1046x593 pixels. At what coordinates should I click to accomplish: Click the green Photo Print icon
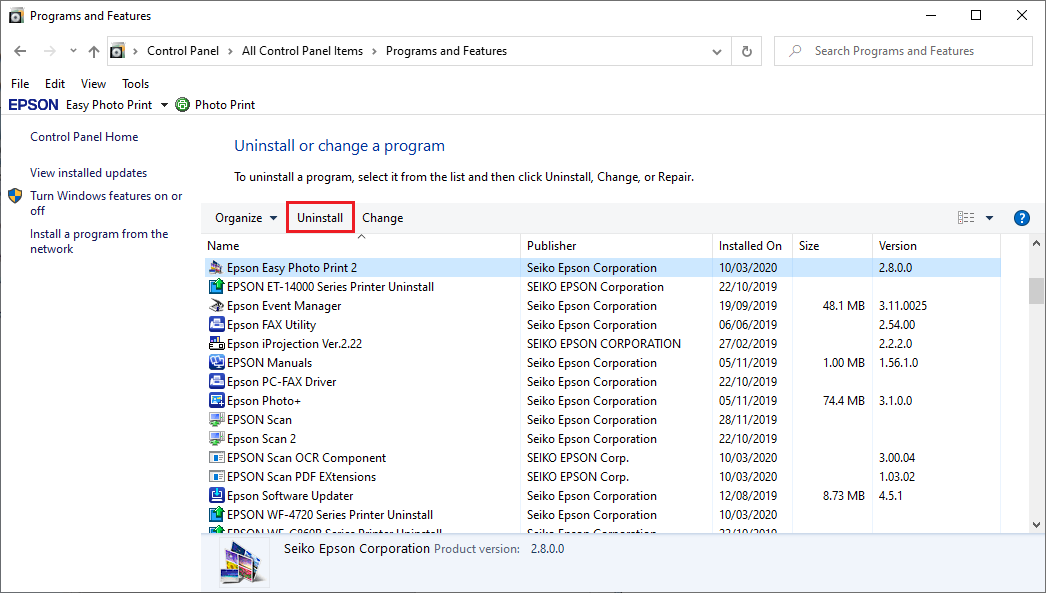pos(182,105)
